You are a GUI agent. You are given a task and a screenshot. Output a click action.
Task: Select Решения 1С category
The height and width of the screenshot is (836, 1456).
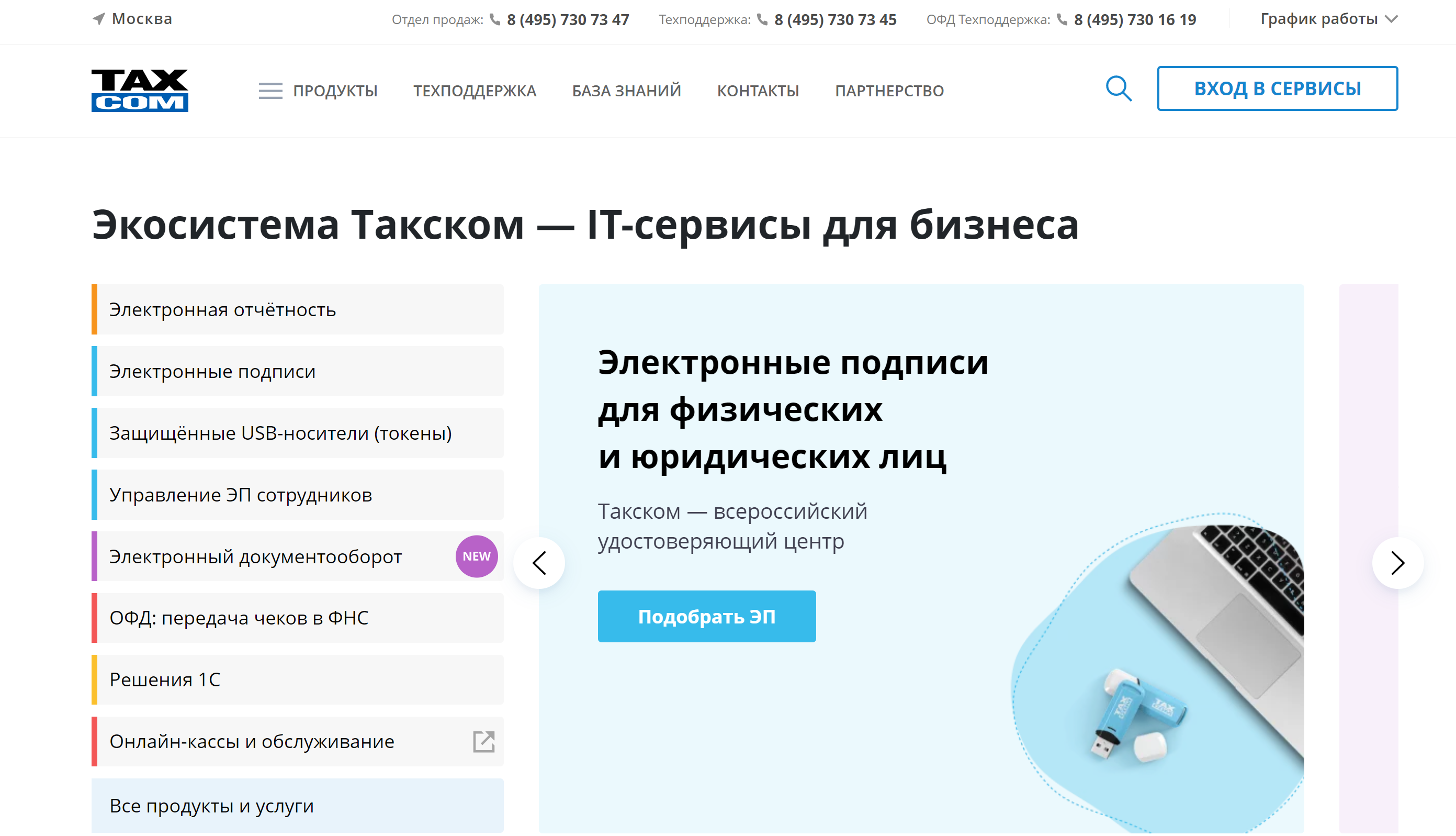pyautogui.click(x=297, y=680)
